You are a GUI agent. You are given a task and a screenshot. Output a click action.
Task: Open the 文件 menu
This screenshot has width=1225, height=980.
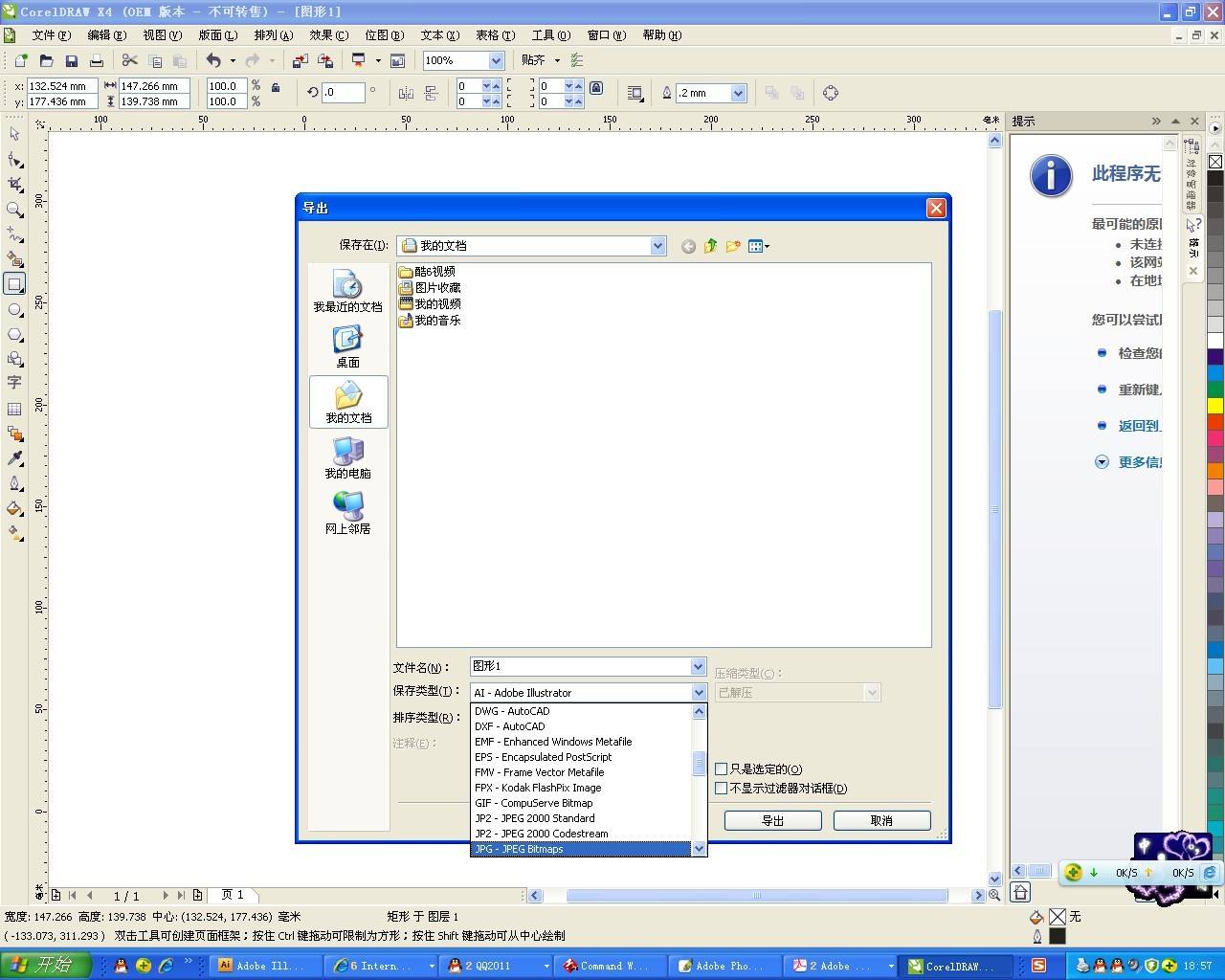[x=52, y=35]
